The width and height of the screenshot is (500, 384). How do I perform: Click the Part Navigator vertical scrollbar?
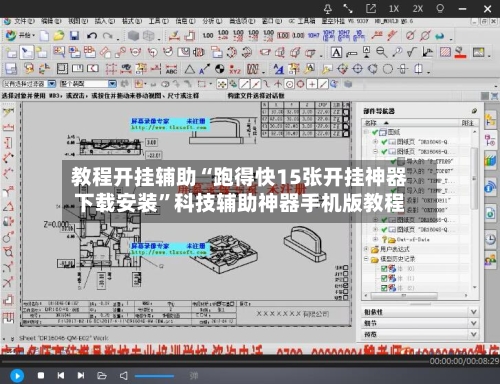point(474,179)
